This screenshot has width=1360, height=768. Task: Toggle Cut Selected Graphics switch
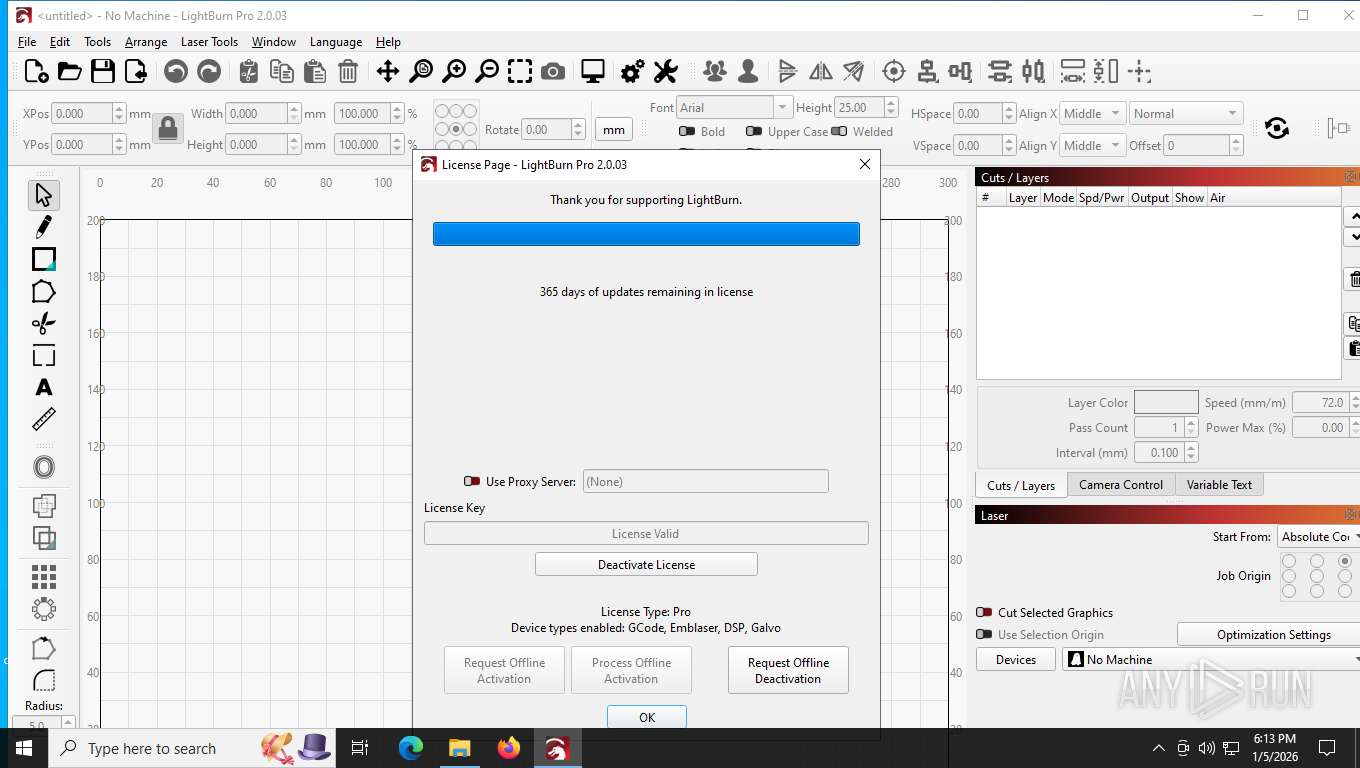click(x=984, y=613)
